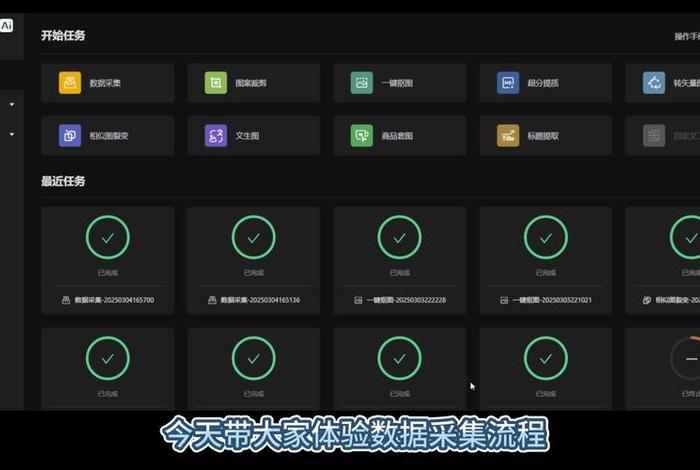Click the 标题提取 tool label
The width and height of the screenshot is (700, 470).
click(543, 136)
